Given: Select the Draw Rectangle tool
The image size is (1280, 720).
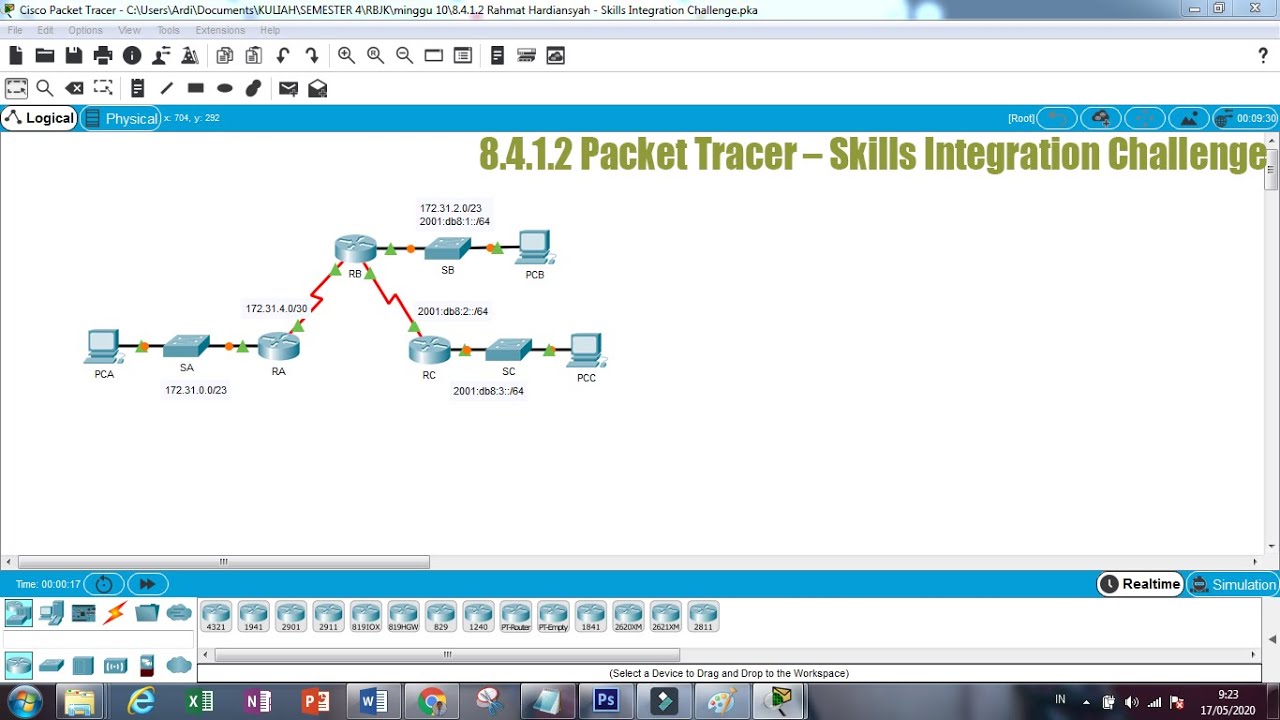Looking at the screenshot, I should (196, 88).
